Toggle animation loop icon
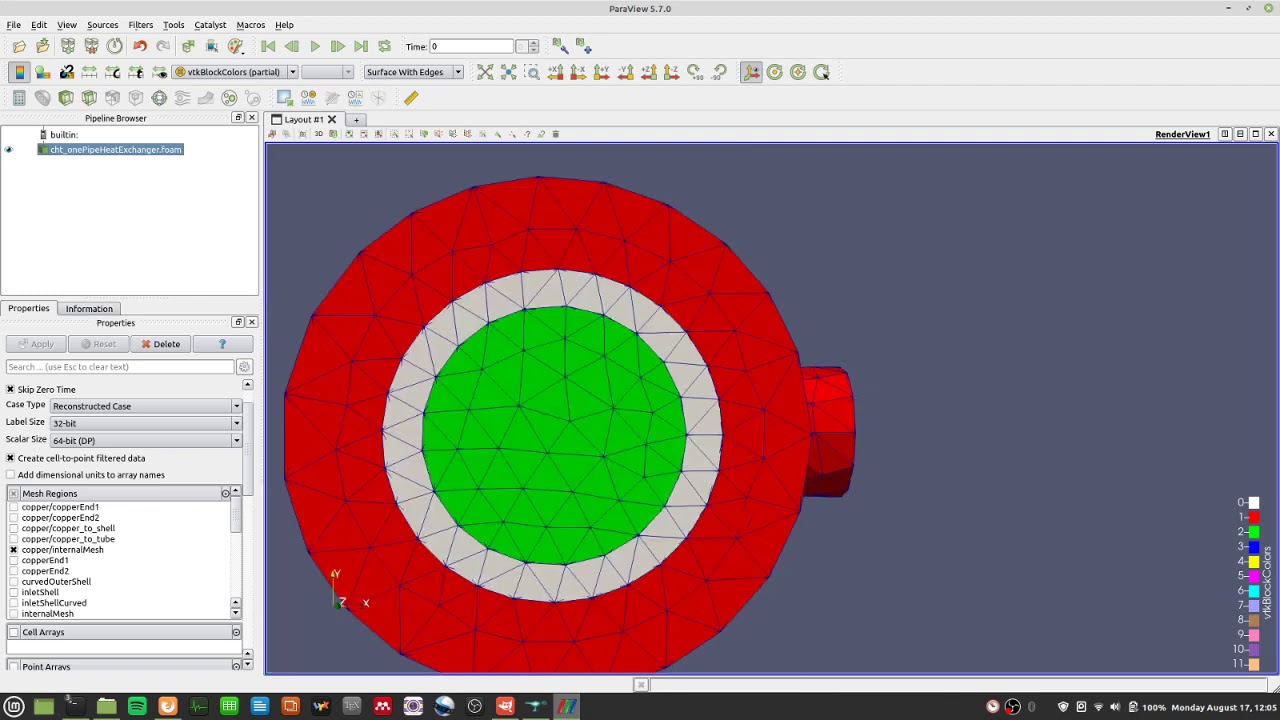Viewport: 1280px width, 720px height. [x=385, y=46]
